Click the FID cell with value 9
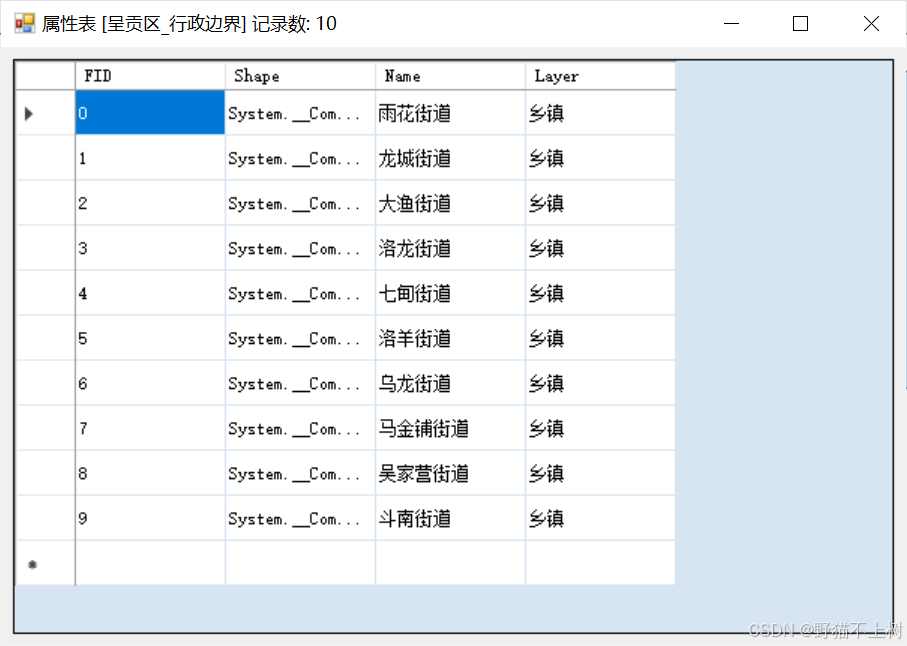Viewport: 907px width, 646px height. pyautogui.click(x=148, y=518)
